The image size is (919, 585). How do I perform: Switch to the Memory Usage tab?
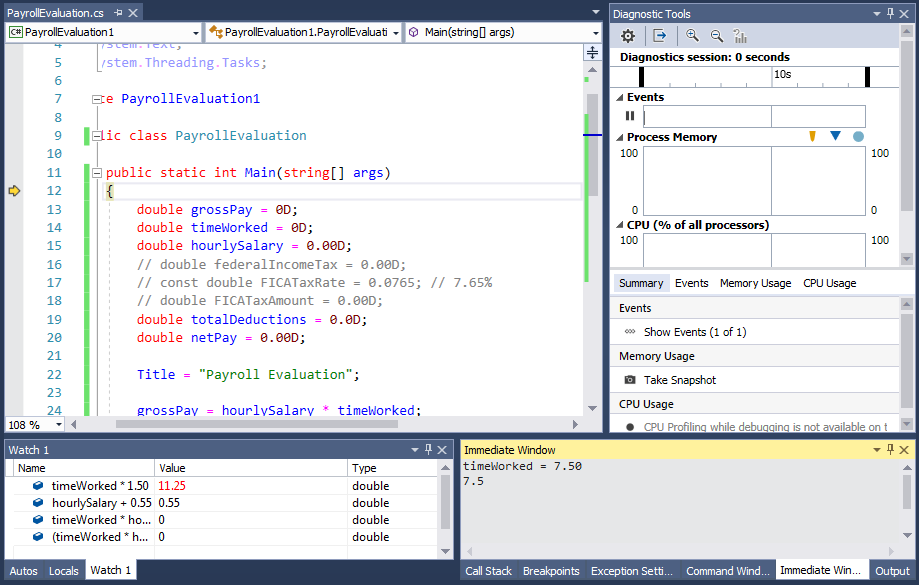[755, 283]
